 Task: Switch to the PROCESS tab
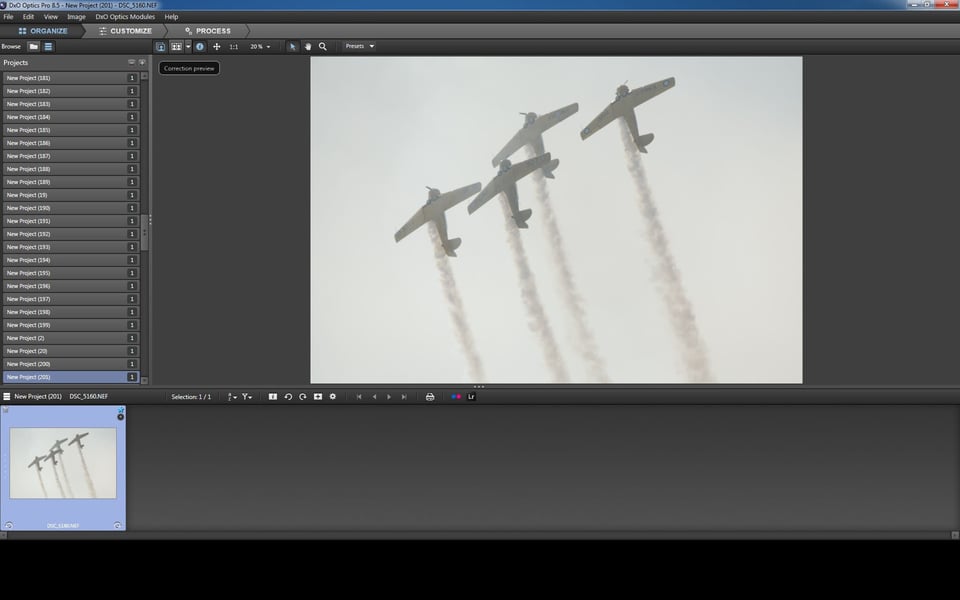click(x=208, y=31)
